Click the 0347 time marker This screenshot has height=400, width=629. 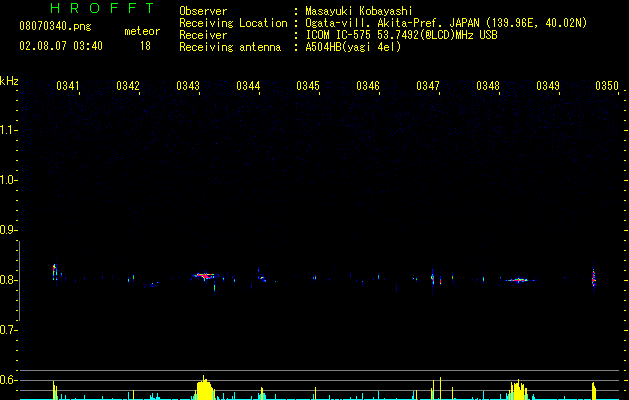pyautogui.click(x=428, y=86)
